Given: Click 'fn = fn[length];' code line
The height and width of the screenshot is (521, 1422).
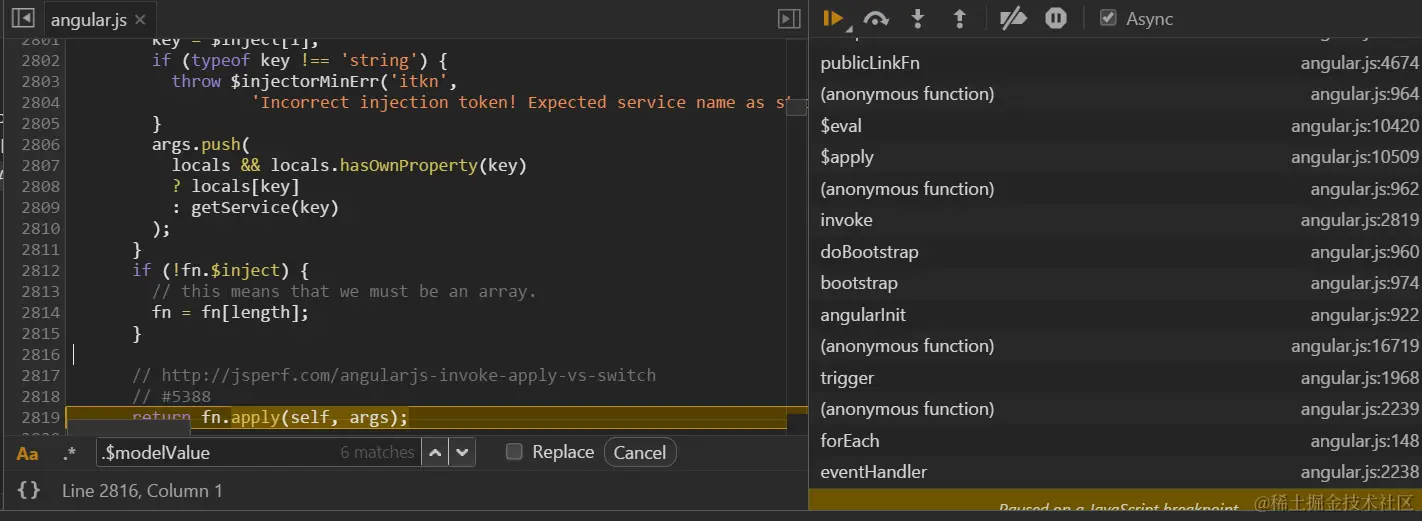Looking at the screenshot, I should pyautogui.click(x=230, y=312).
